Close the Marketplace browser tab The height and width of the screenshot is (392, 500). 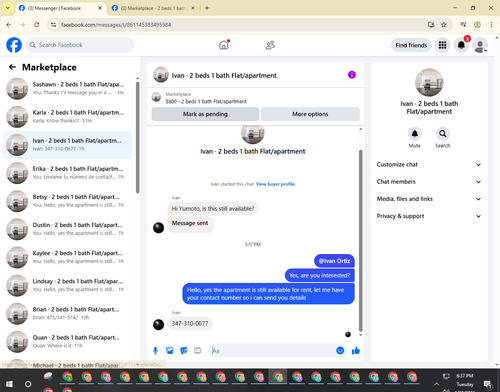[x=193, y=8]
